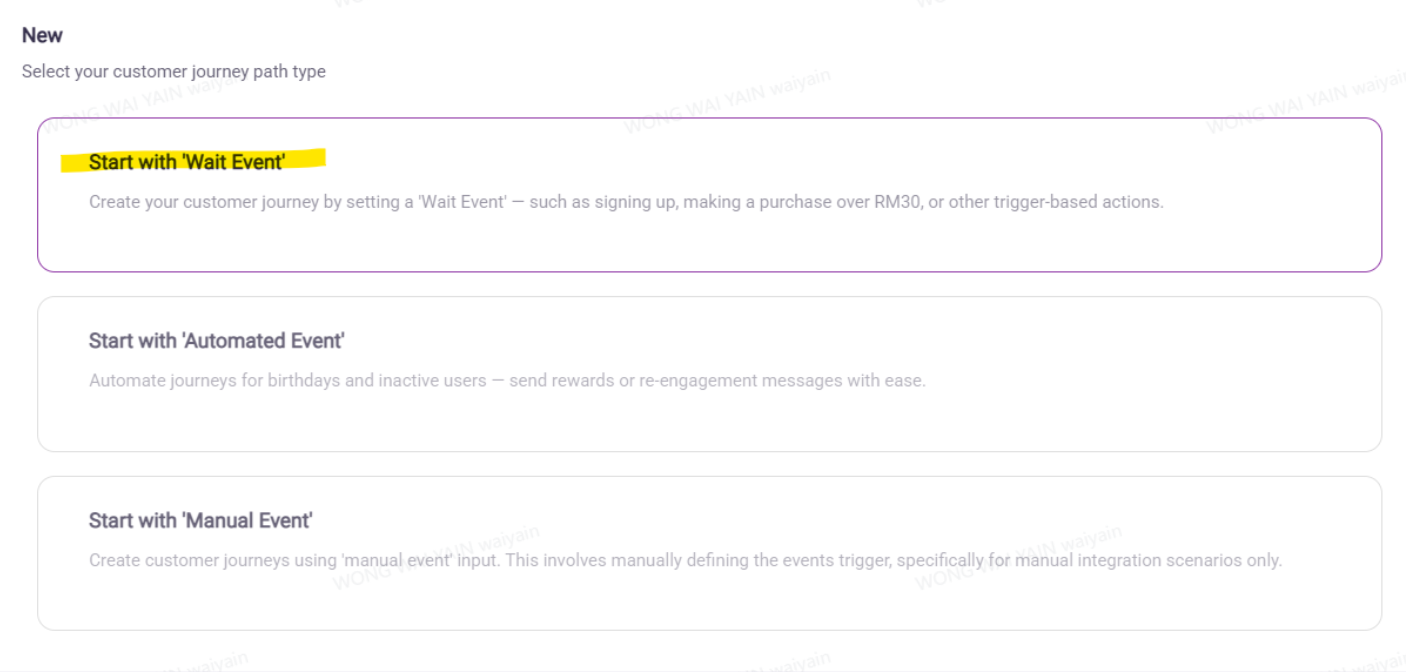Click 'Select your customer journey path type' subtitle
Screen dimensions: 1406x672
[174, 72]
